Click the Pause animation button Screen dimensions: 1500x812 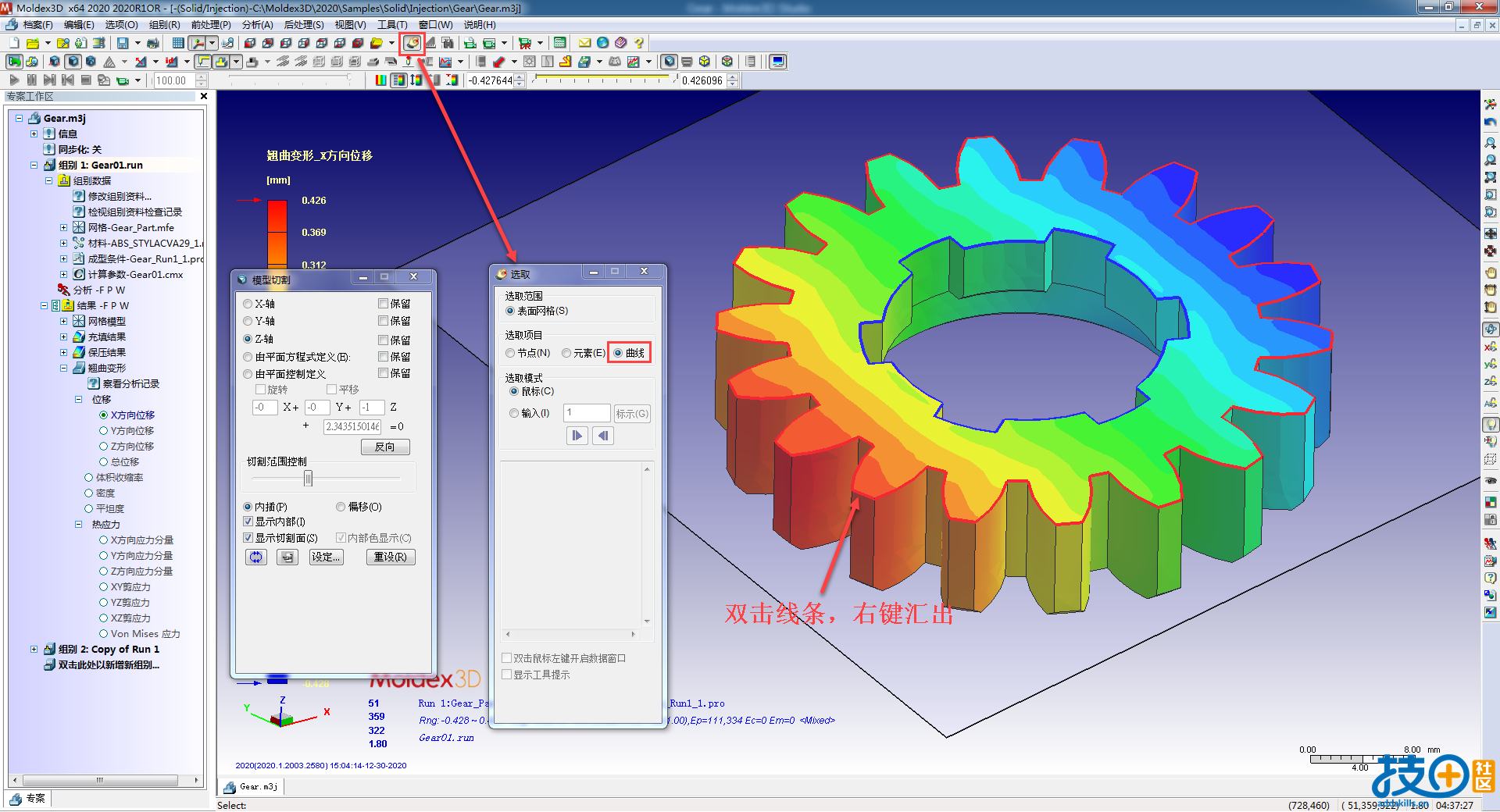32,80
